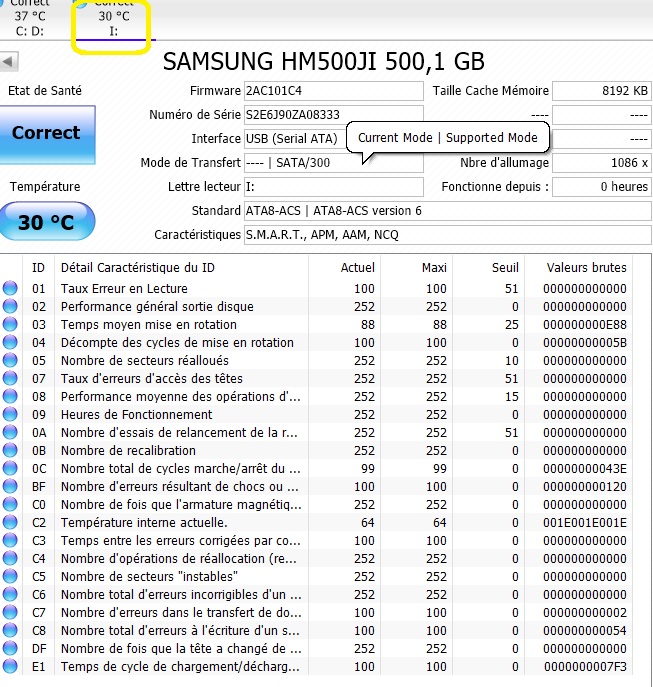Click the status orb for Heures de Fonctionnement
Screen dimensions: 653x687
[x=10, y=414]
